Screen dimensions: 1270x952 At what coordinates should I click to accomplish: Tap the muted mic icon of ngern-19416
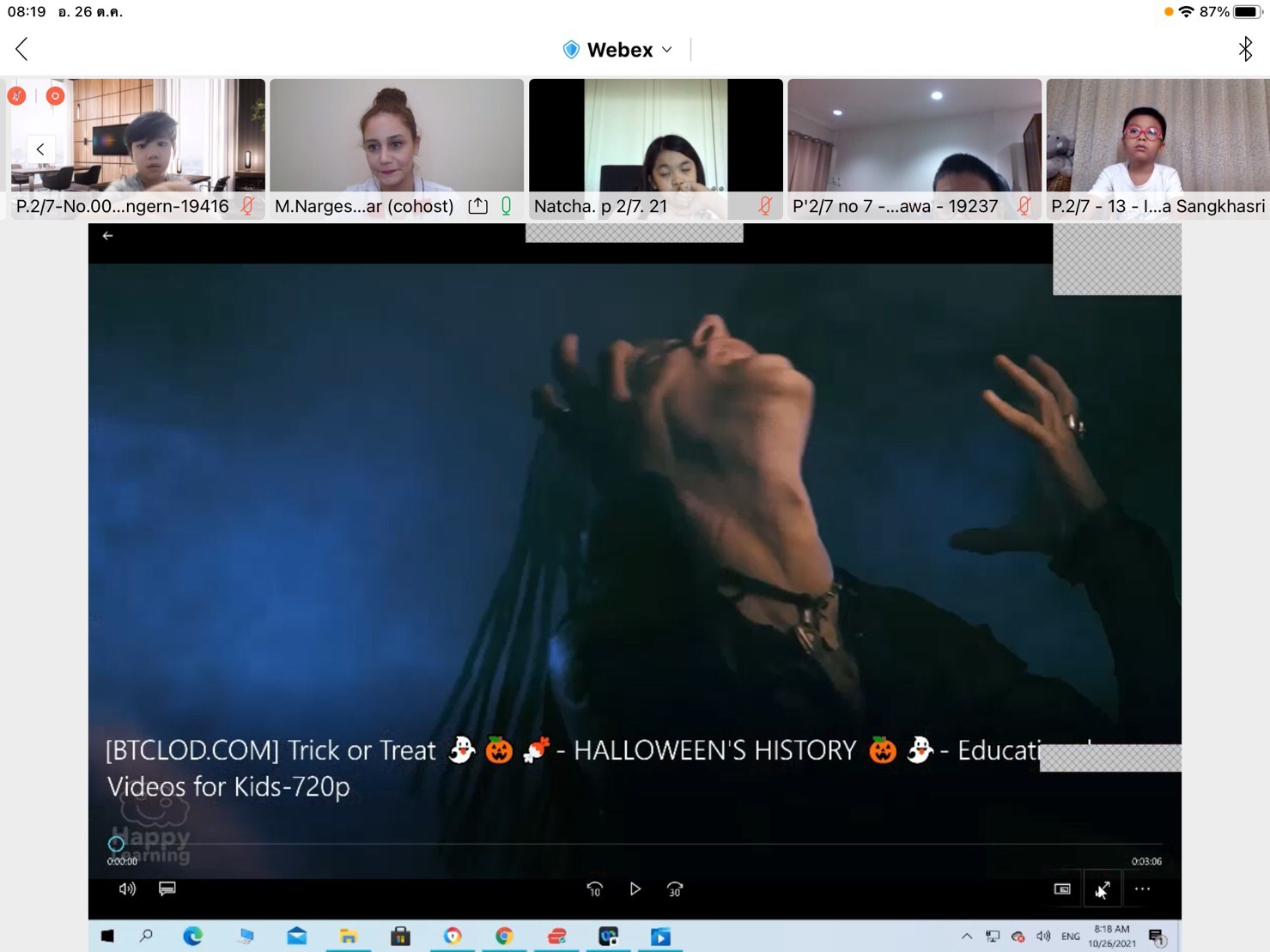click(x=248, y=206)
